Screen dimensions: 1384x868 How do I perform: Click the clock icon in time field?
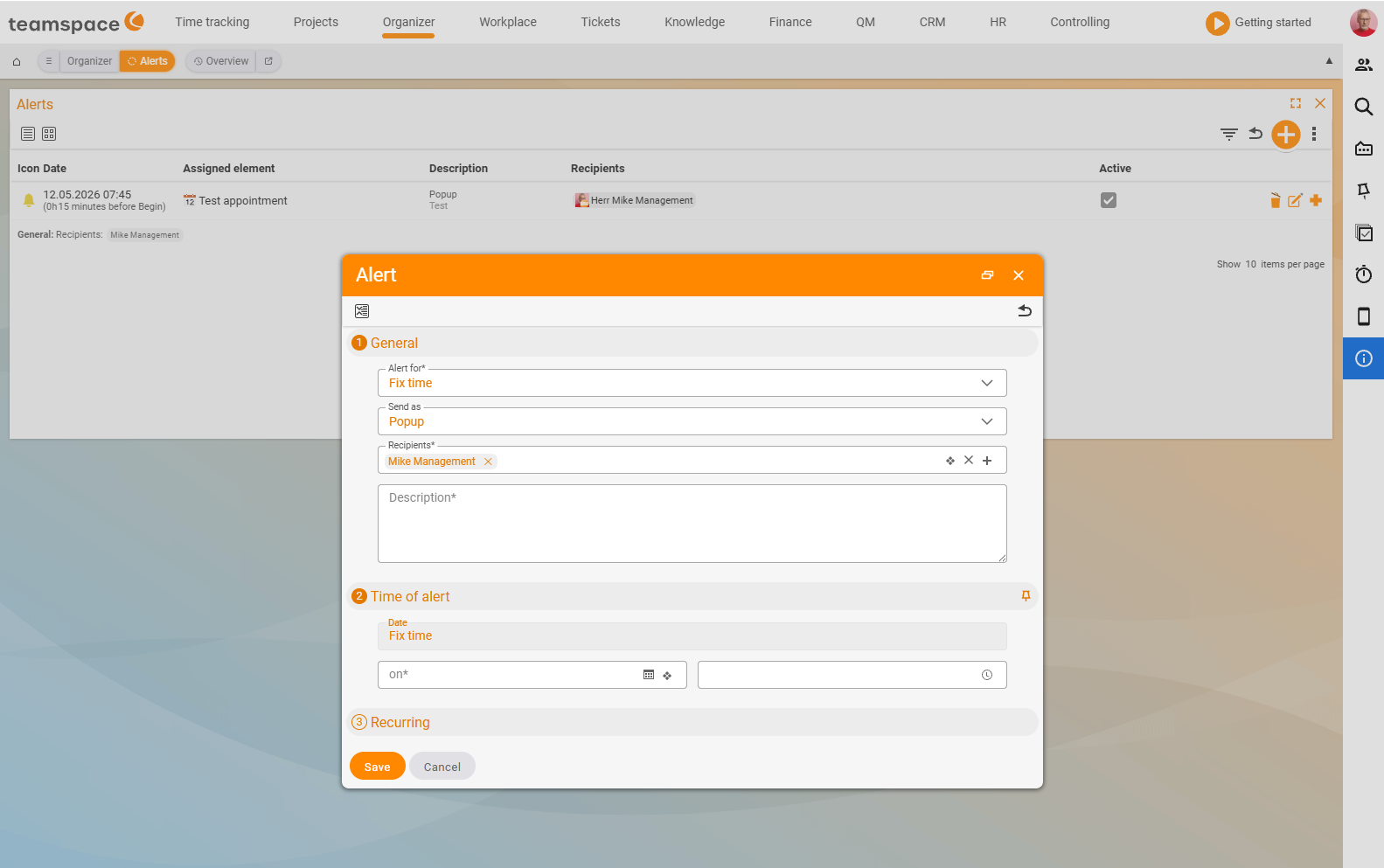[987, 675]
